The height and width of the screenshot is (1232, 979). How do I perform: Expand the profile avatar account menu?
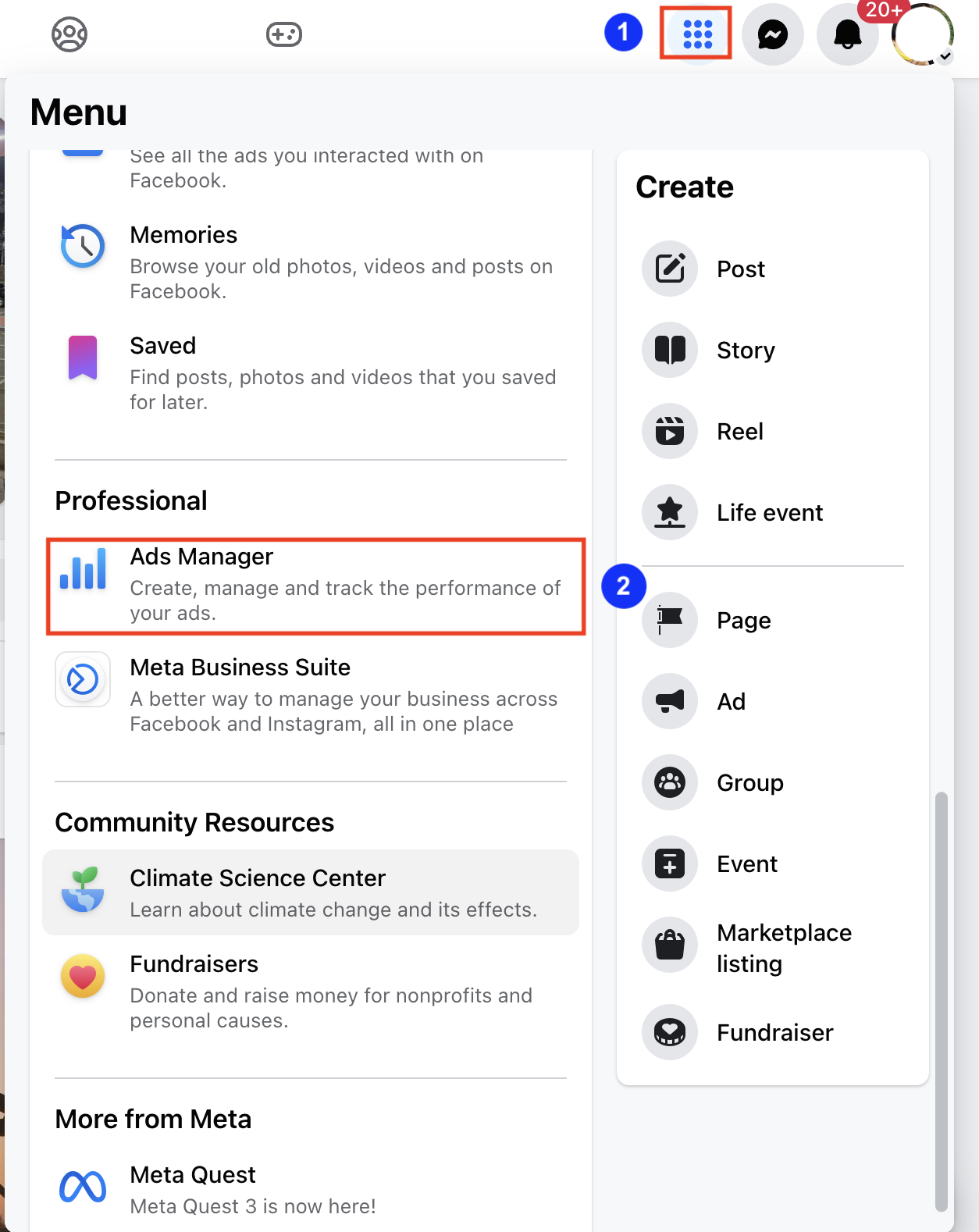point(923,34)
